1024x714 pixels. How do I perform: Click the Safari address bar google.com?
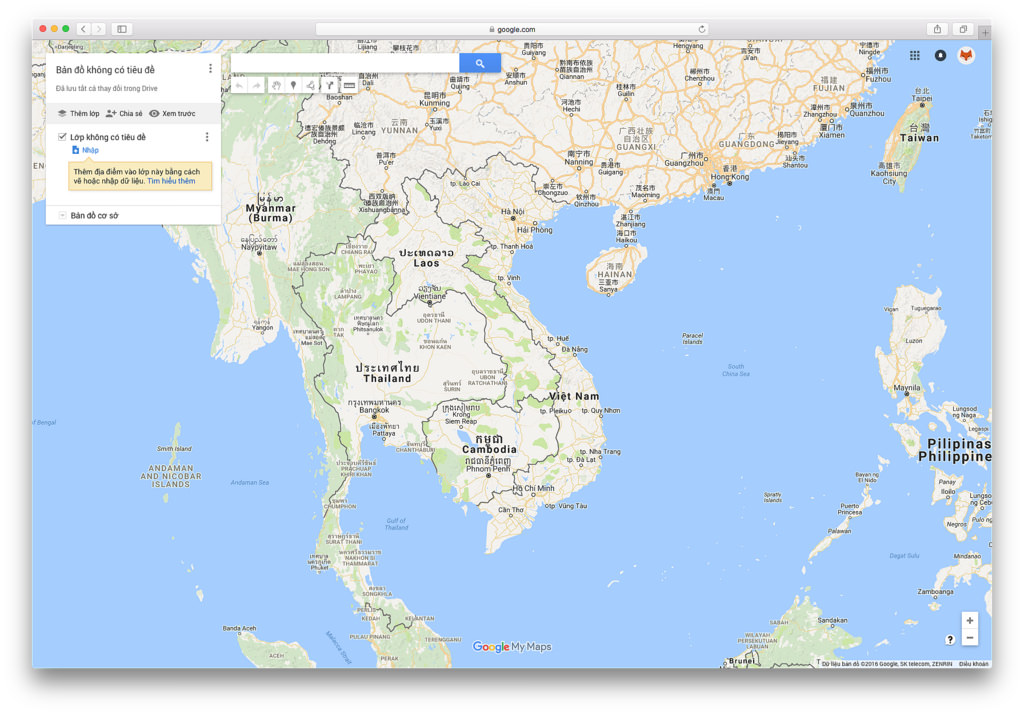[x=512, y=29]
